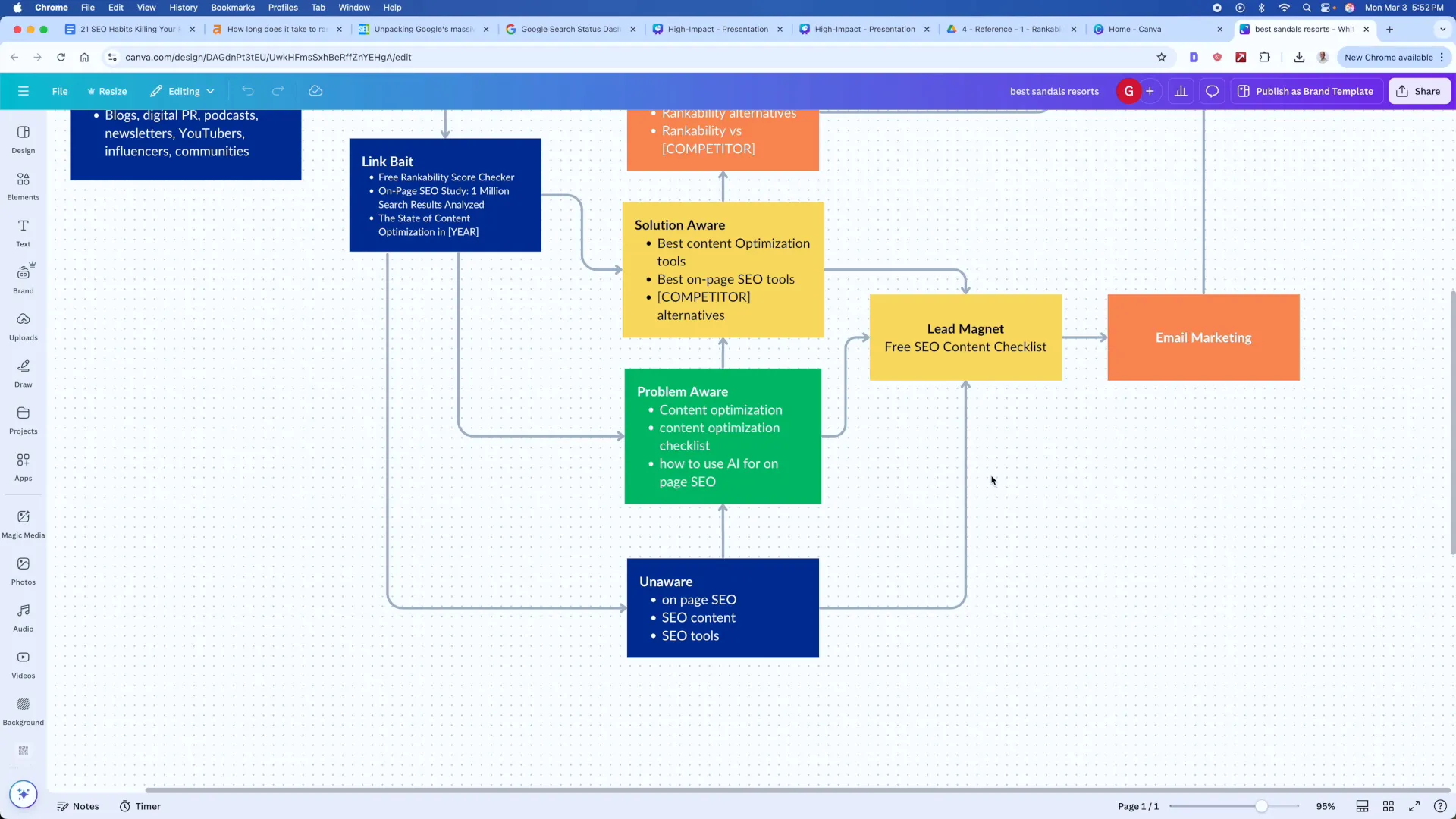
Task: Open Magic Media panel
Action: (23, 523)
